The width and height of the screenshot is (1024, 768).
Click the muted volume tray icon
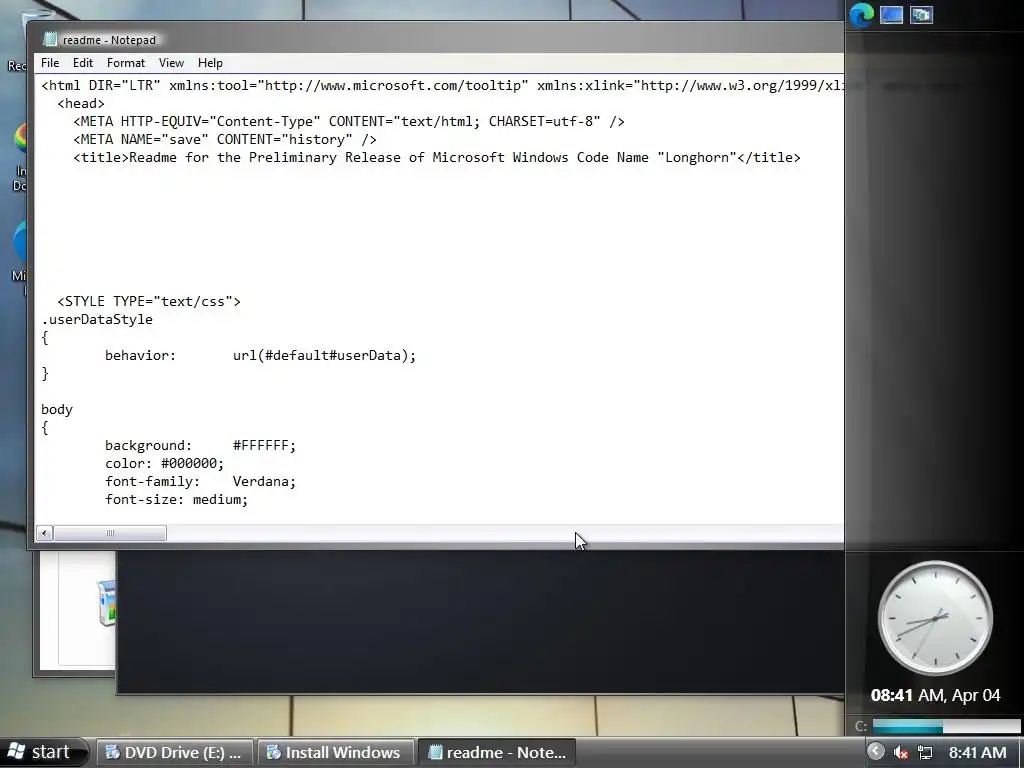click(901, 753)
